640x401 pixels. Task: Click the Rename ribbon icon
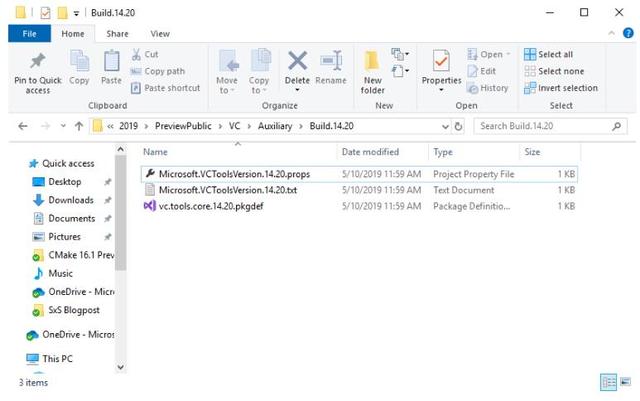point(331,61)
